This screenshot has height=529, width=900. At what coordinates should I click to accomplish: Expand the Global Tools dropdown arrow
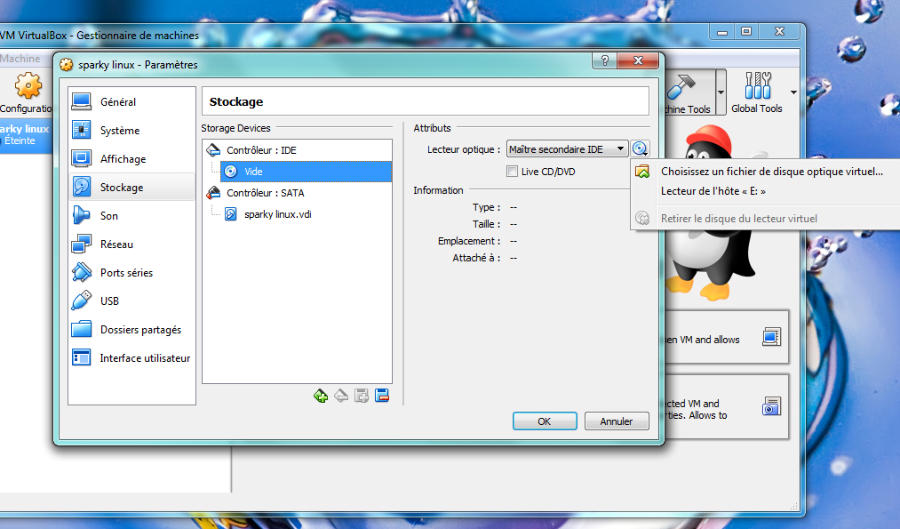tap(793, 92)
